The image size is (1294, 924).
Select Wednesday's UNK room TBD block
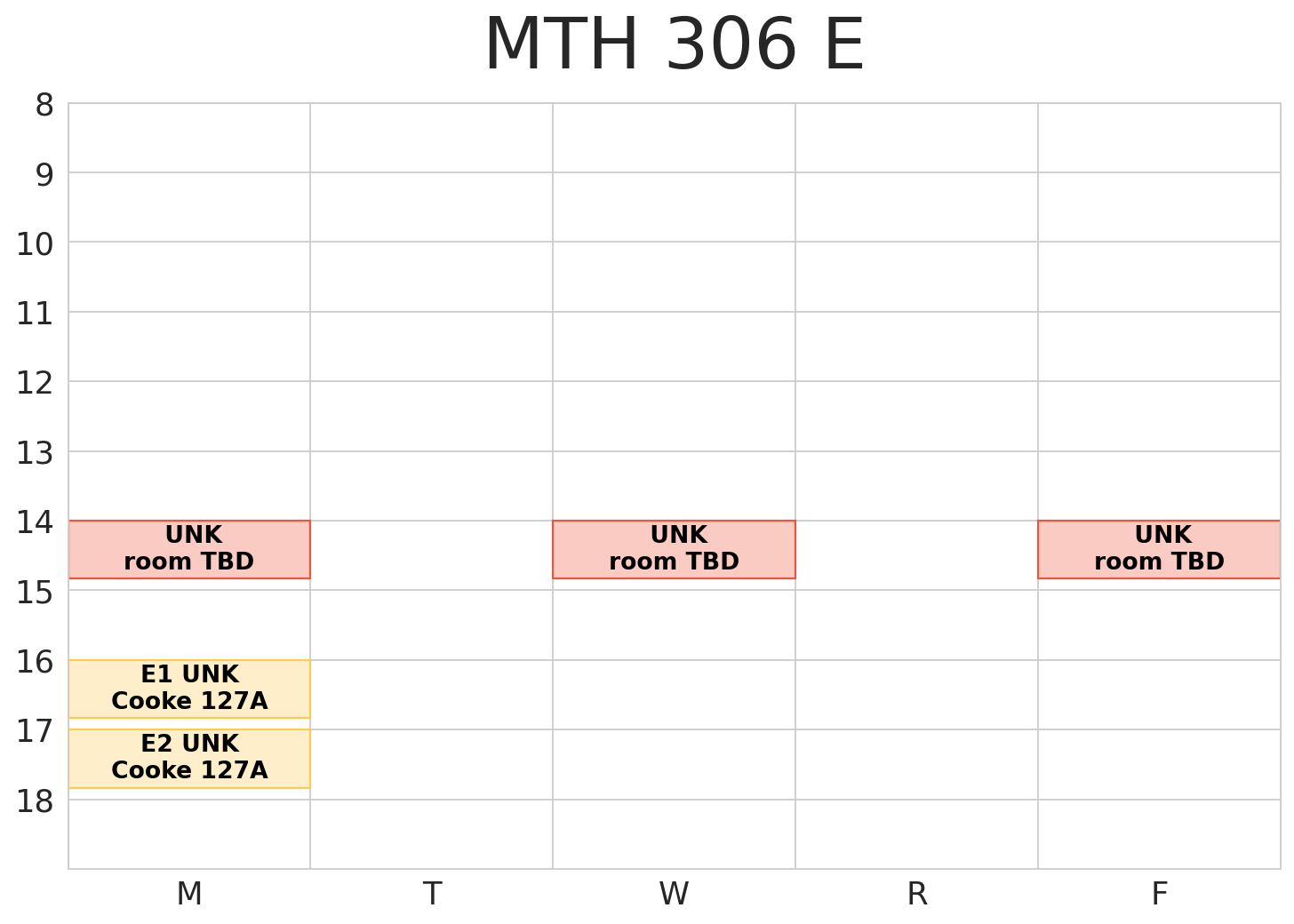point(674,549)
